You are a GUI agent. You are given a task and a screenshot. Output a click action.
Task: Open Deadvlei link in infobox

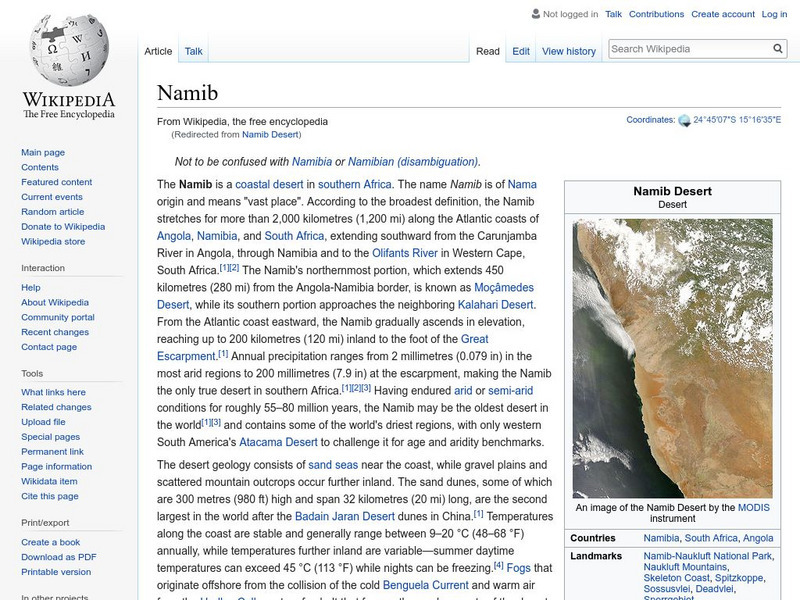click(x=714, y=589)
